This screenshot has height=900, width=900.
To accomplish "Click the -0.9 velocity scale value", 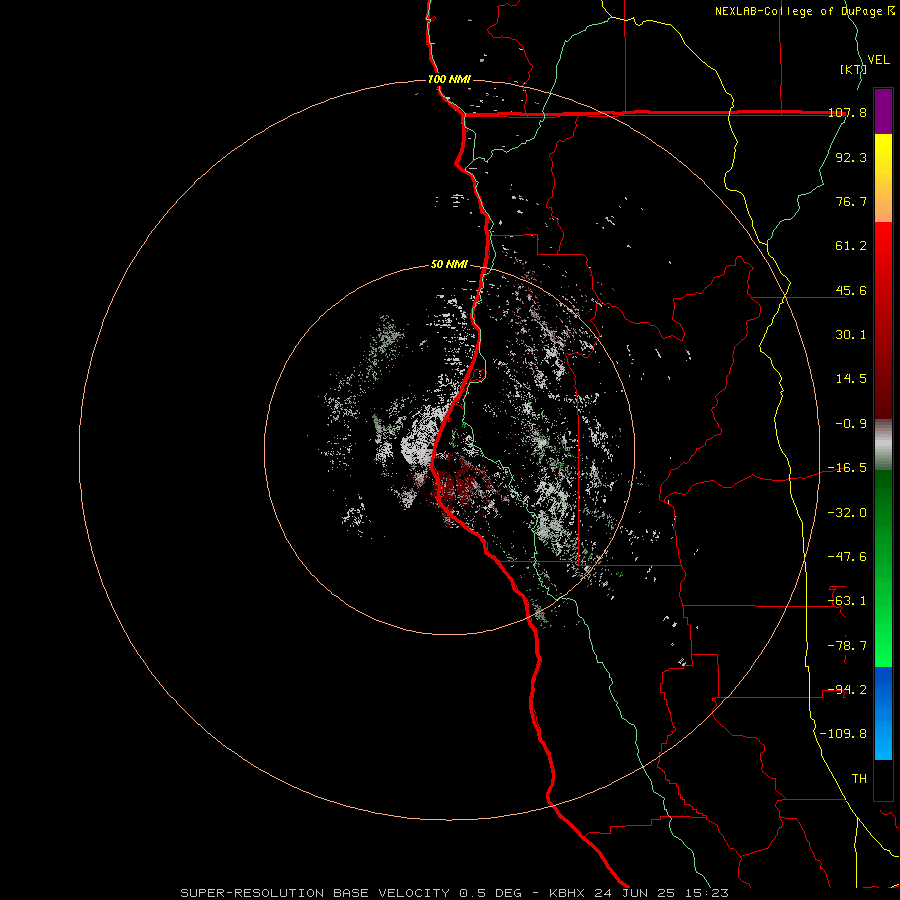I will click(x=851, y=424).
